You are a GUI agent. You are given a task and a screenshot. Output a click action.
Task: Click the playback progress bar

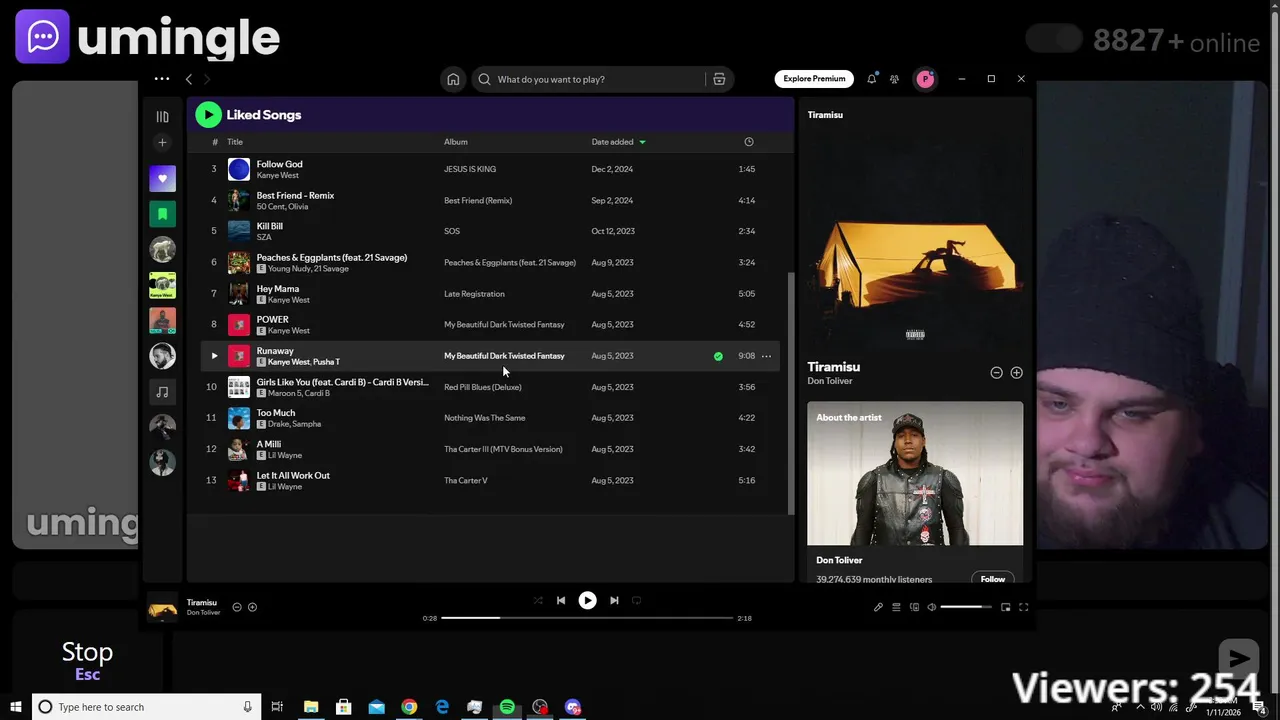coord(587,618)
